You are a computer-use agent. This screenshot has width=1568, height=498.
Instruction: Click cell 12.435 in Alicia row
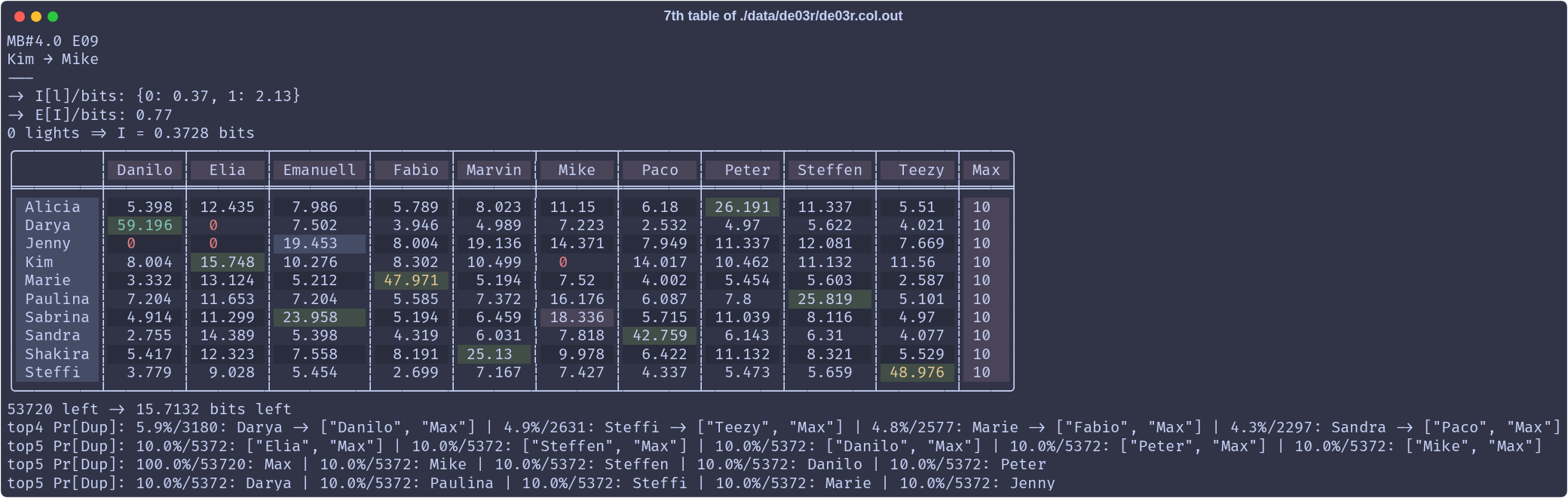[228, 207]
